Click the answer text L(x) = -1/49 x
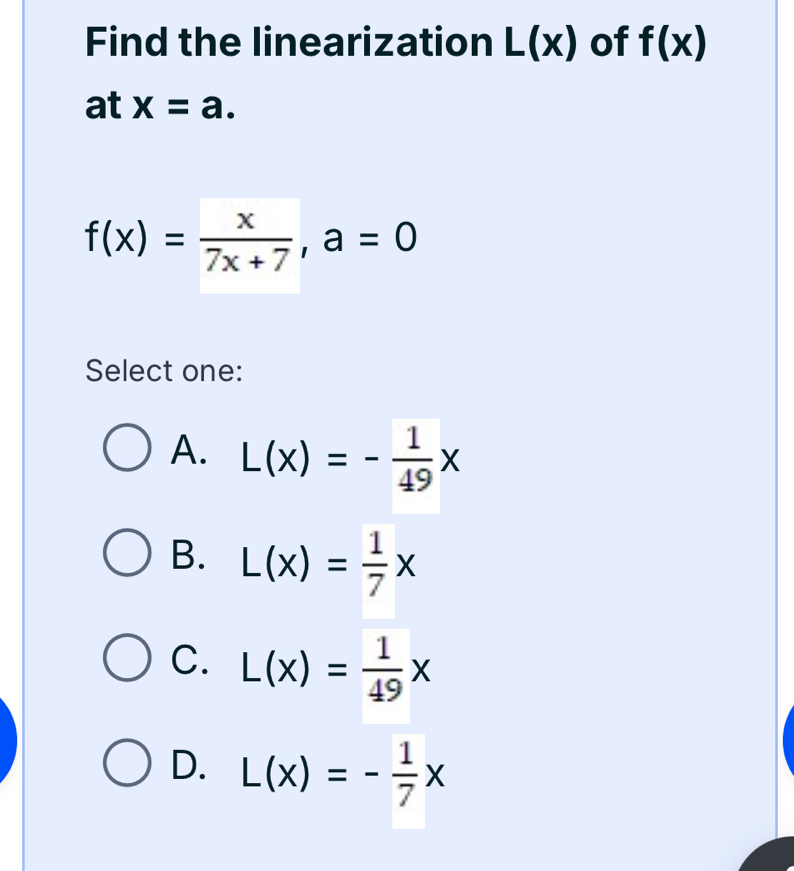 click(348, 459)
